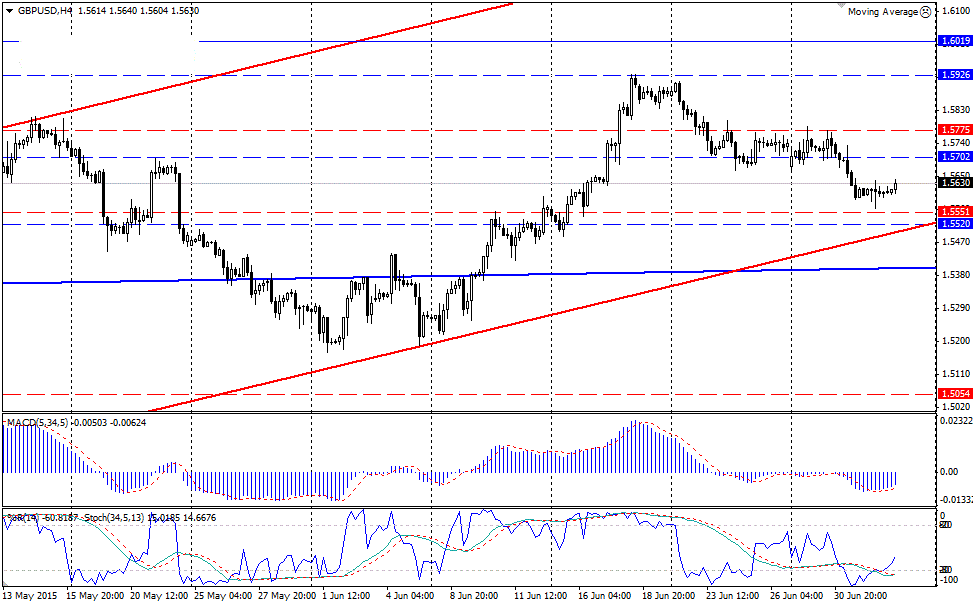The height and width of the screenshot is (602, 973).
Task: Click the 'MACD(5,34,5)' indicator label
Action: (36, 423)
